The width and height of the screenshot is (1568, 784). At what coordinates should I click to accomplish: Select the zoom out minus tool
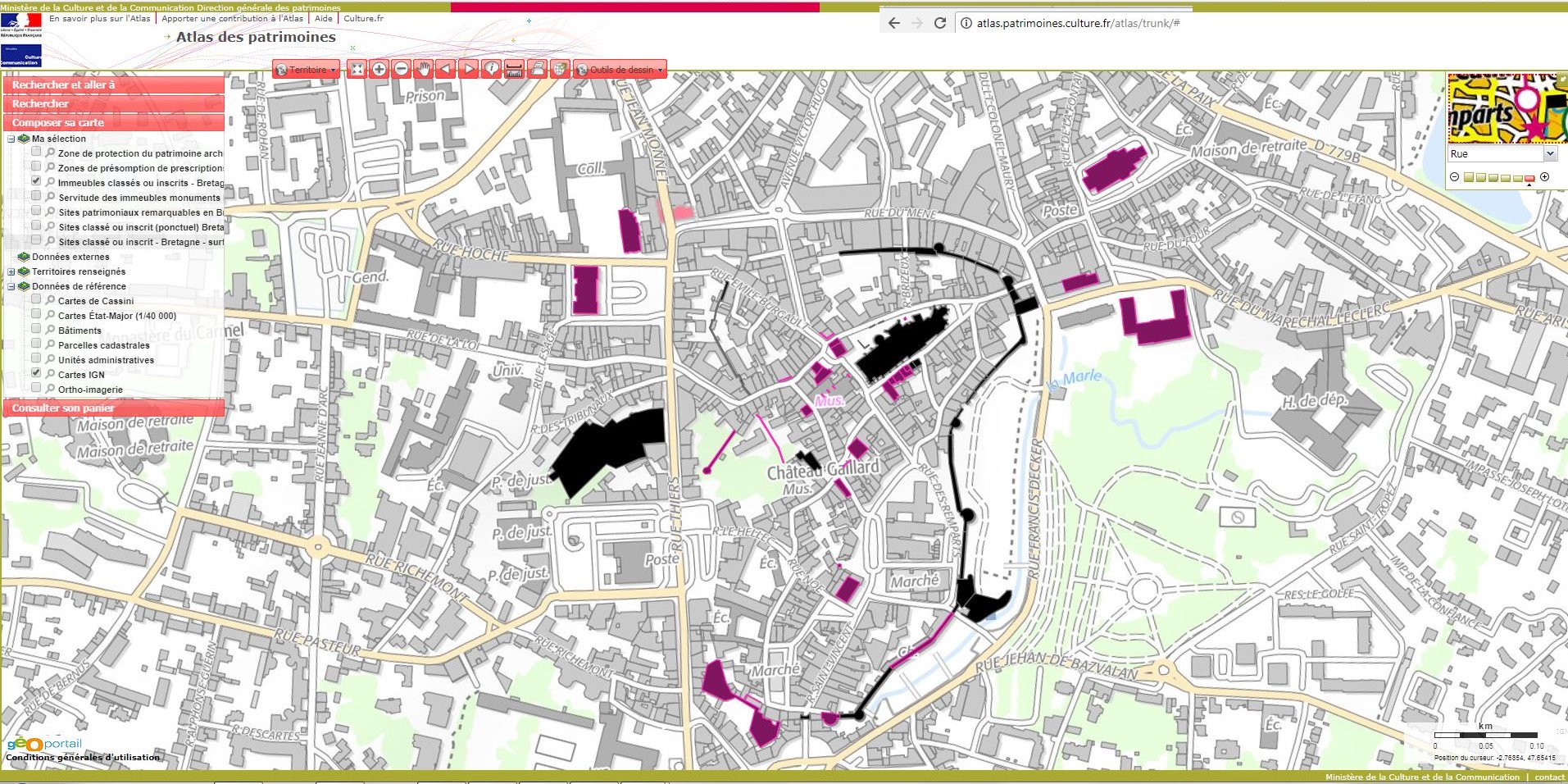coord(401,70)
